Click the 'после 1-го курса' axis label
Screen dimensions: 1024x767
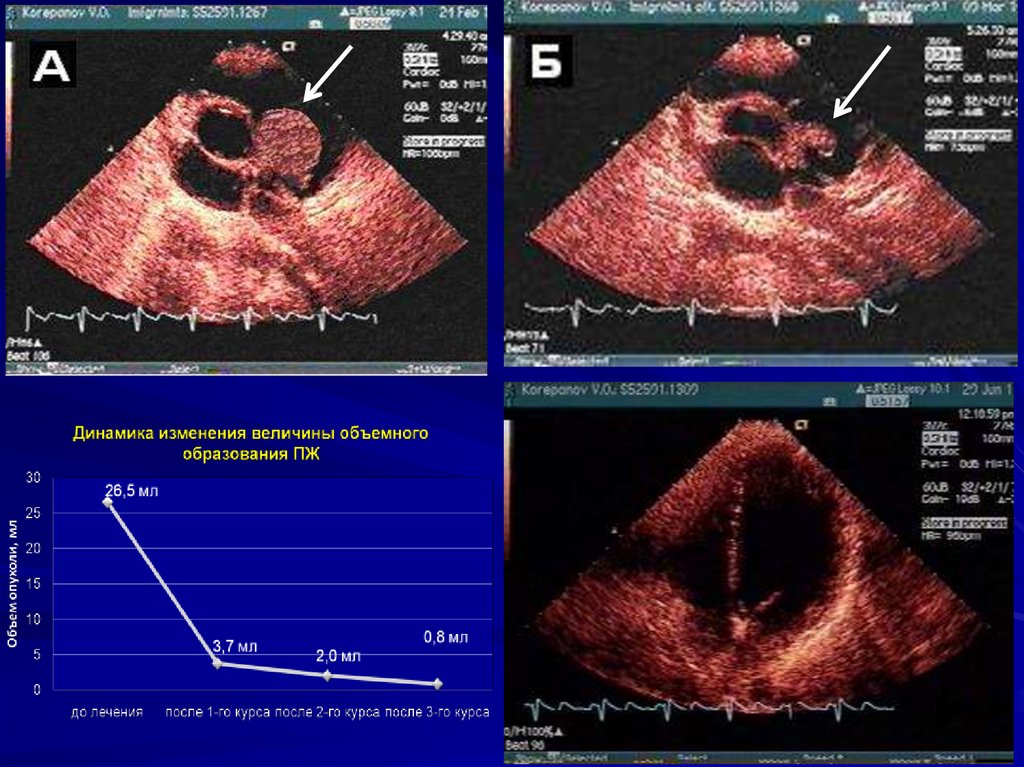217,711
